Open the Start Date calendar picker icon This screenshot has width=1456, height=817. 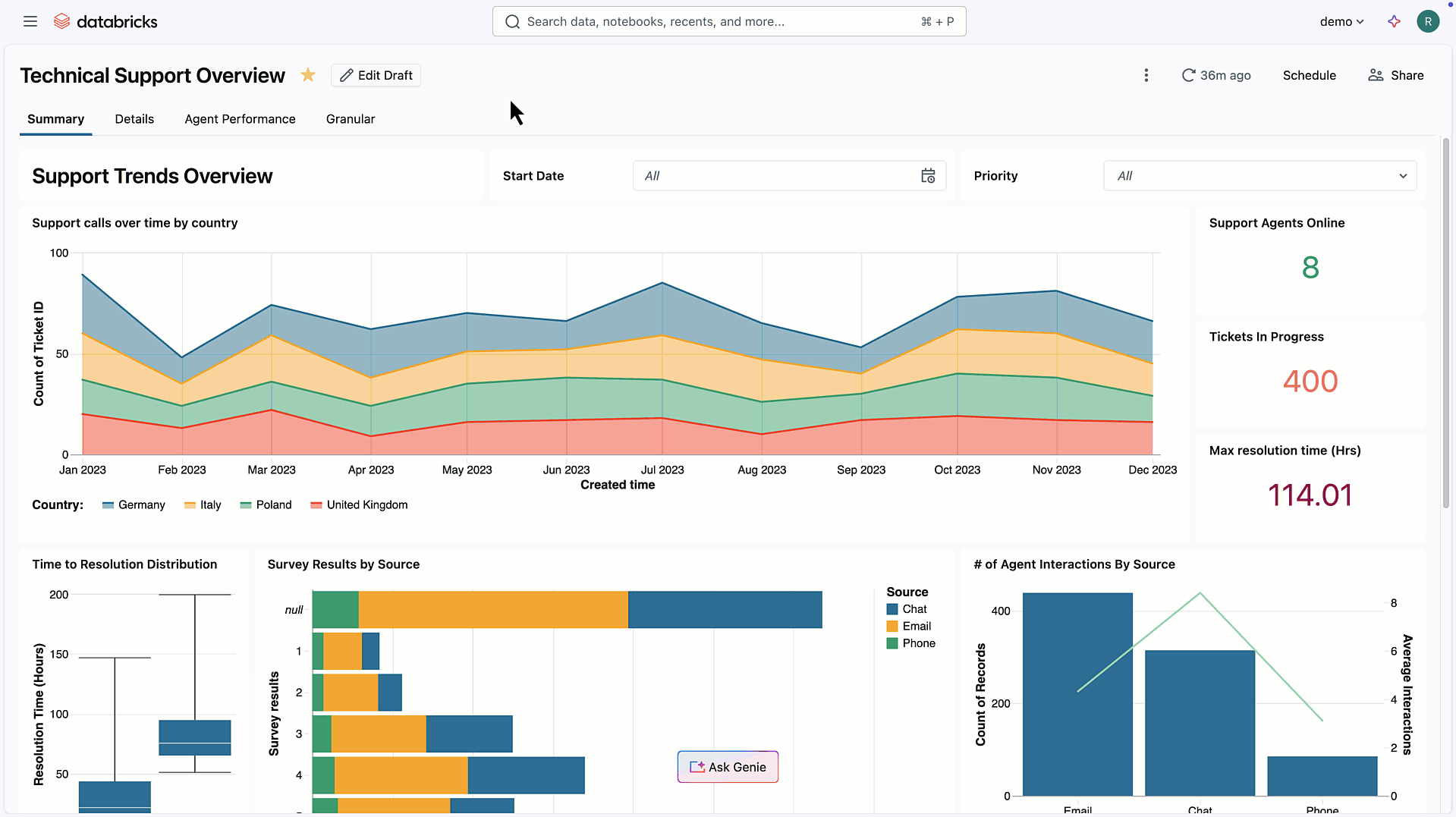928,176
